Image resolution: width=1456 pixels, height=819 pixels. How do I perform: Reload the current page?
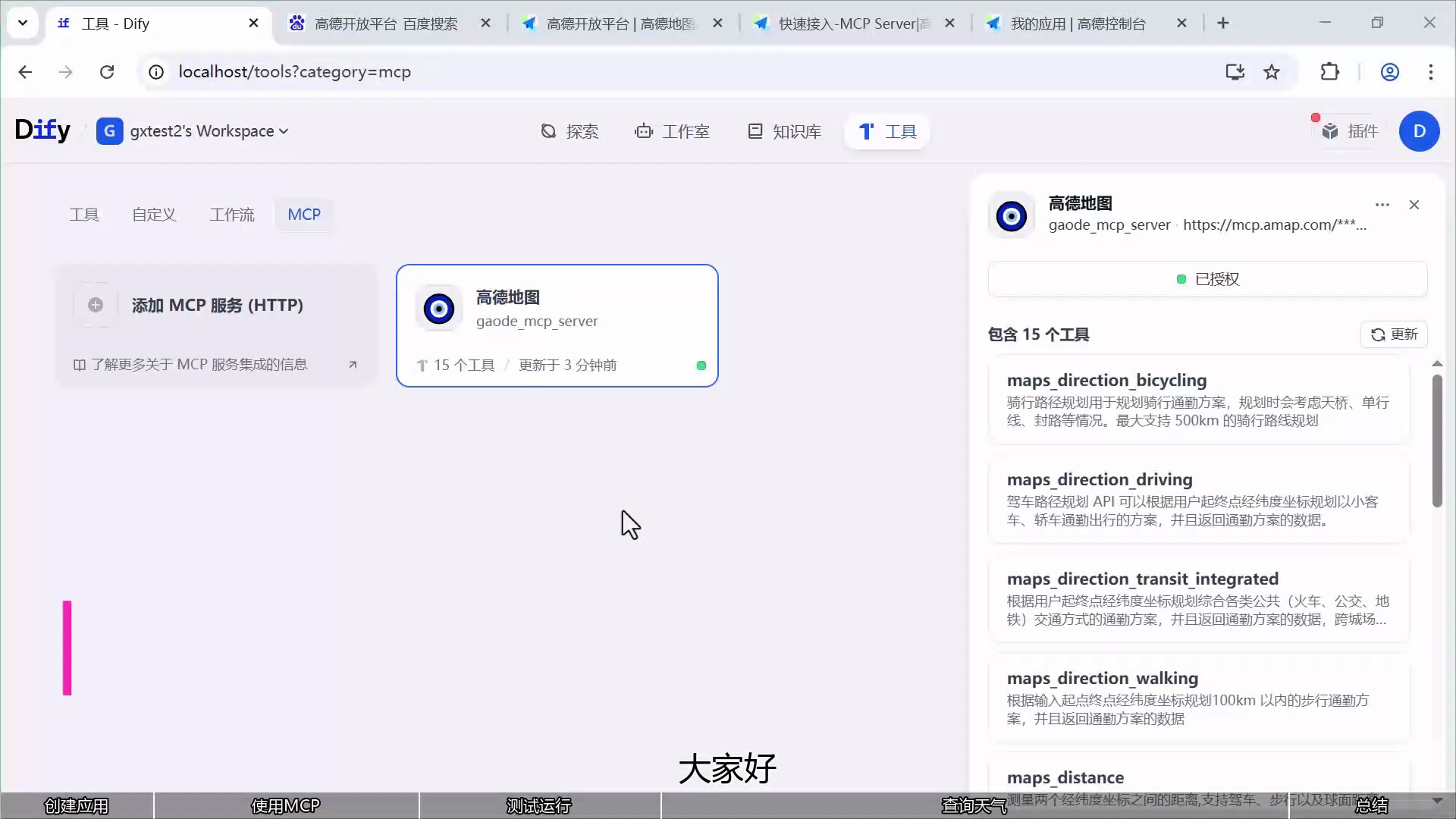pyautogui.click(x=107, y=72)
